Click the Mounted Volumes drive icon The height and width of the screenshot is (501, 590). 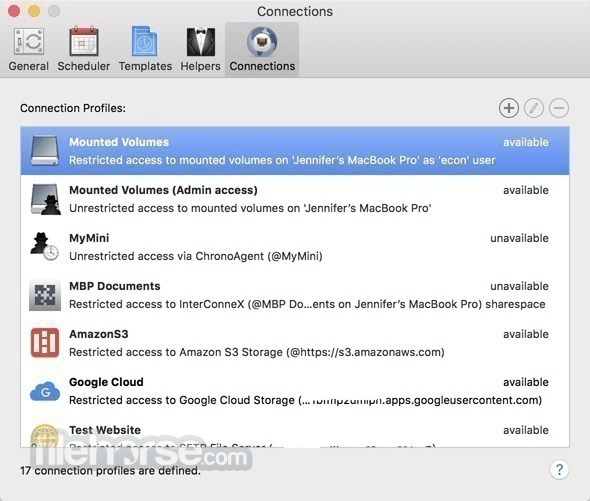pyautogui.click(x=45, y=151)
